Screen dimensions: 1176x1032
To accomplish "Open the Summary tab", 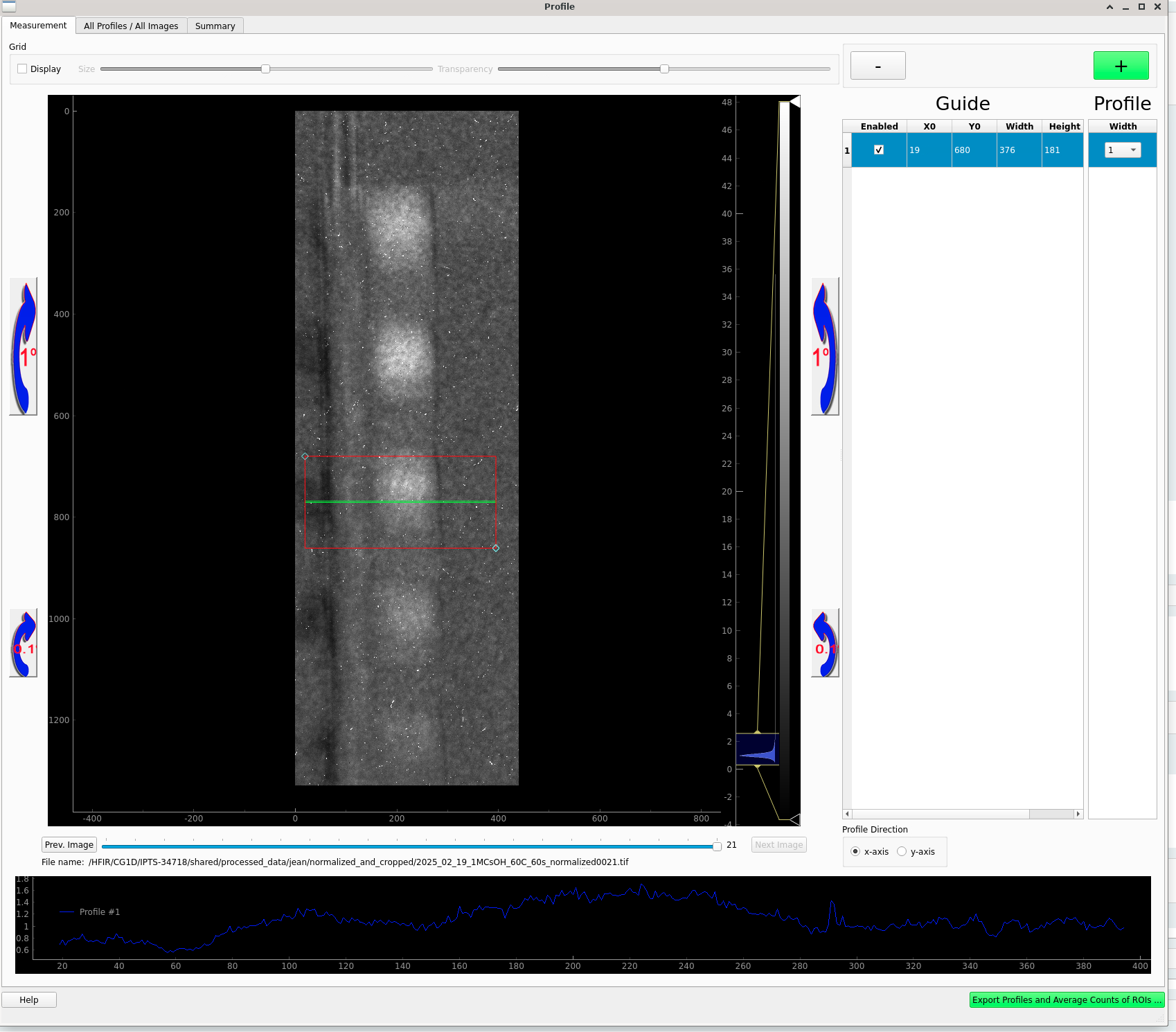I will [x=215, y=26].
